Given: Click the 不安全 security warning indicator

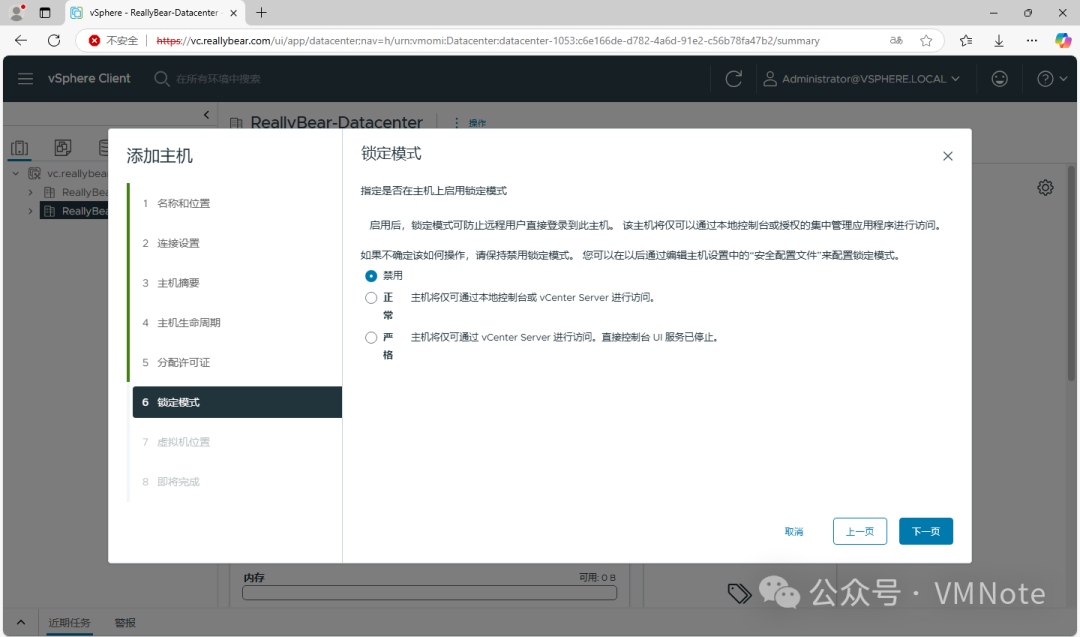Looking at the screenshot, I should click(114, 41).
